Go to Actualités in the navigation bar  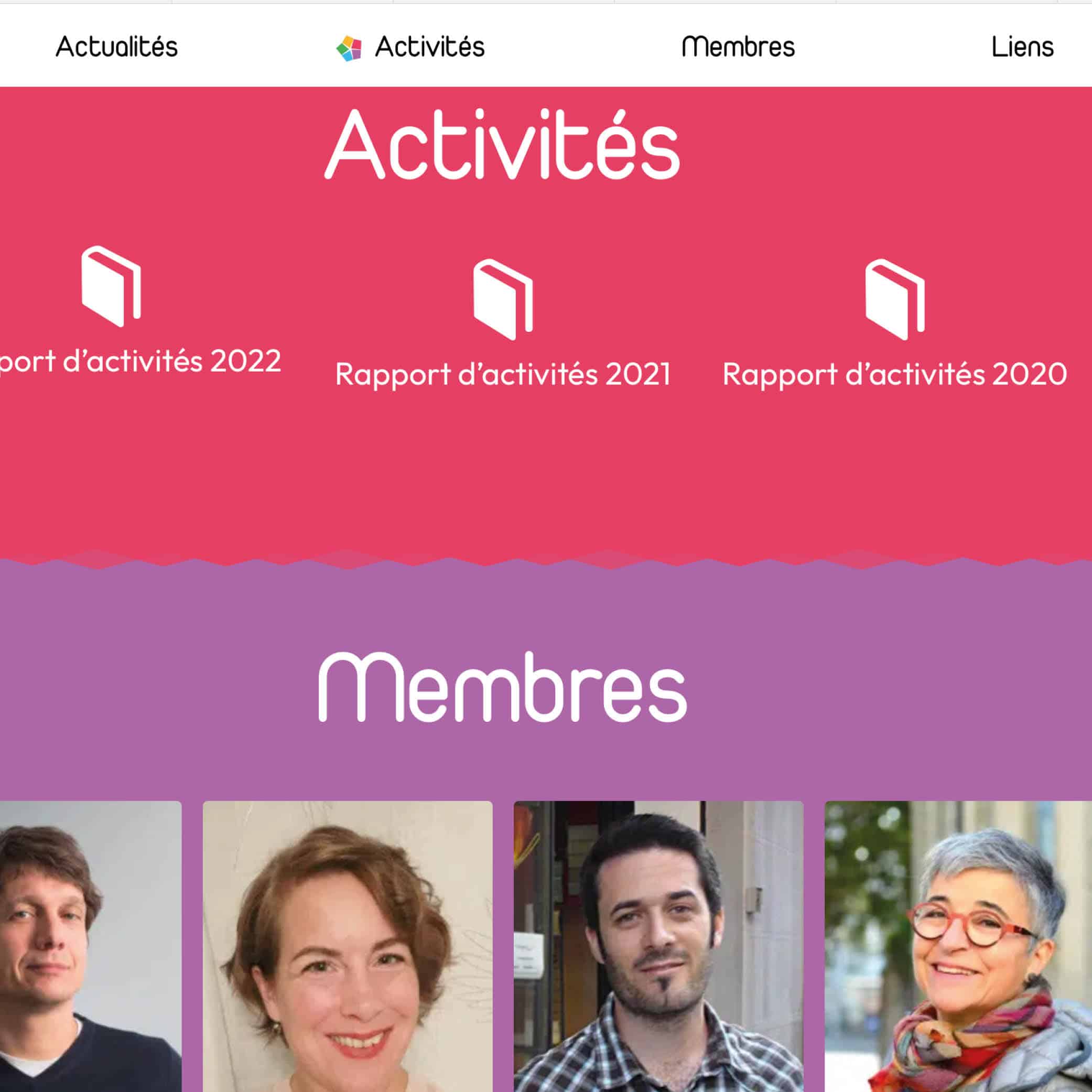pyautogui.click(x=116, y=47)
